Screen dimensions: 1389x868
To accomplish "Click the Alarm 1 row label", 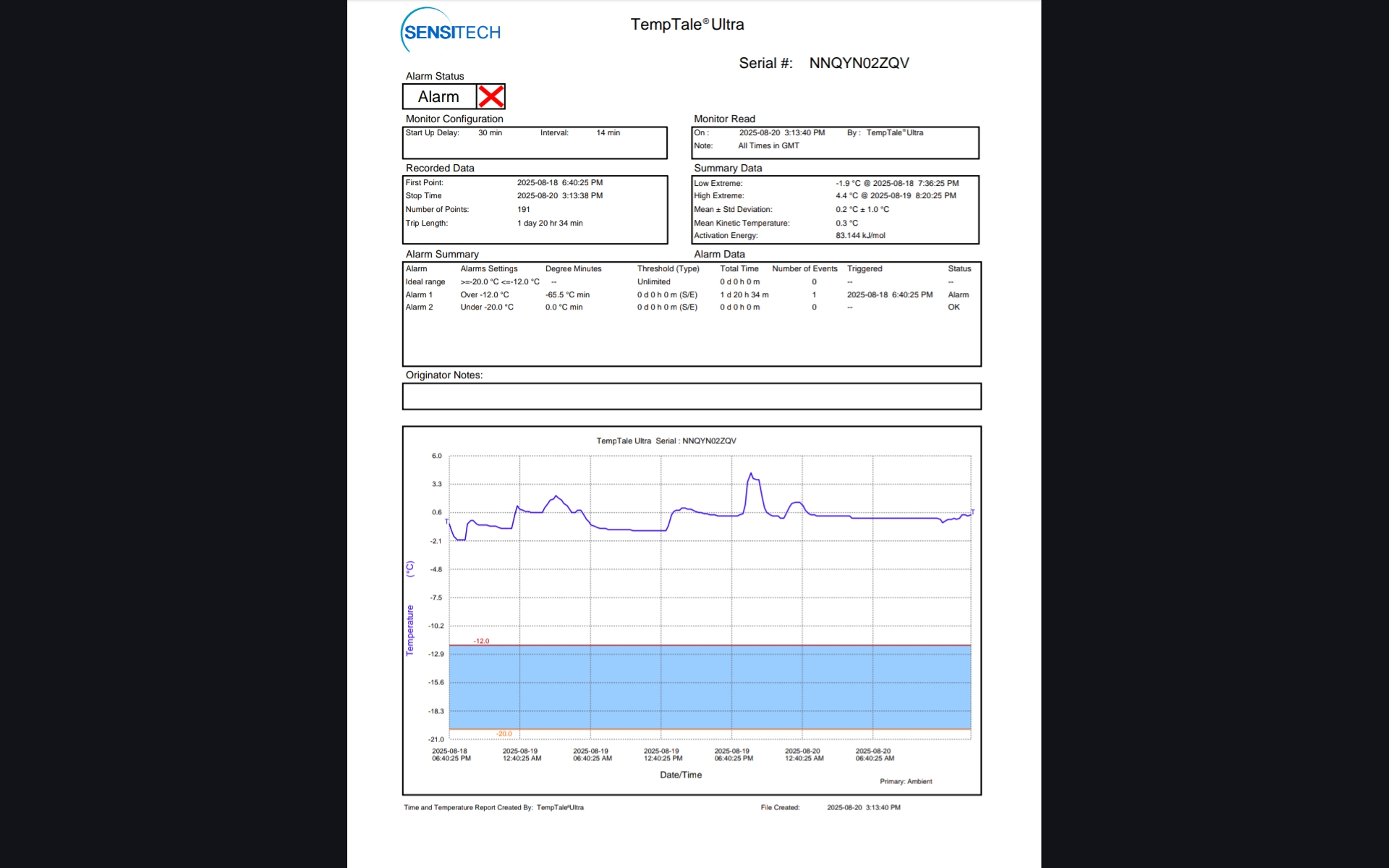I will pyautogui.click(x=419, y=294).
